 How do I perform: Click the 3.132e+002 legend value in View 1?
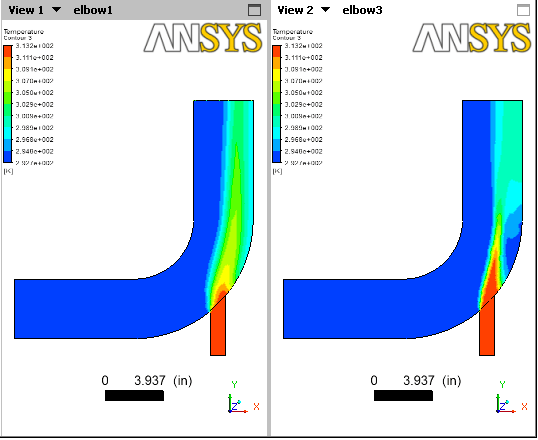tap(34, 46)
